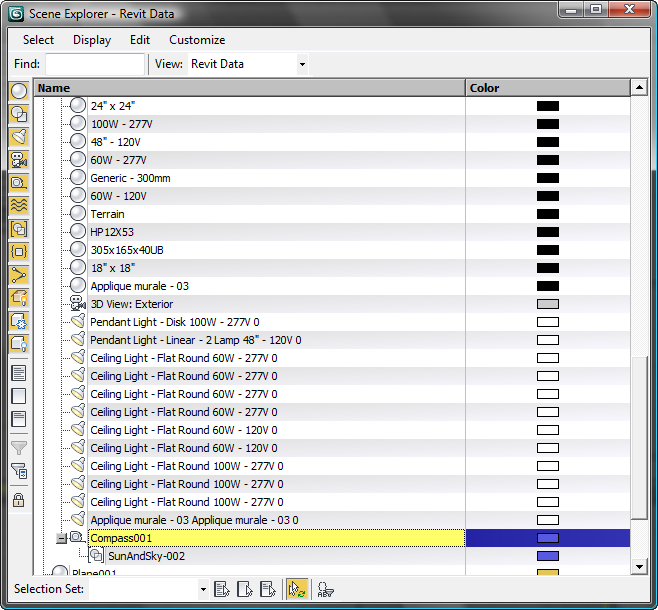Click the Invert Display icon
The height and width of the screenshot is (610, 658).
[19, 419]
